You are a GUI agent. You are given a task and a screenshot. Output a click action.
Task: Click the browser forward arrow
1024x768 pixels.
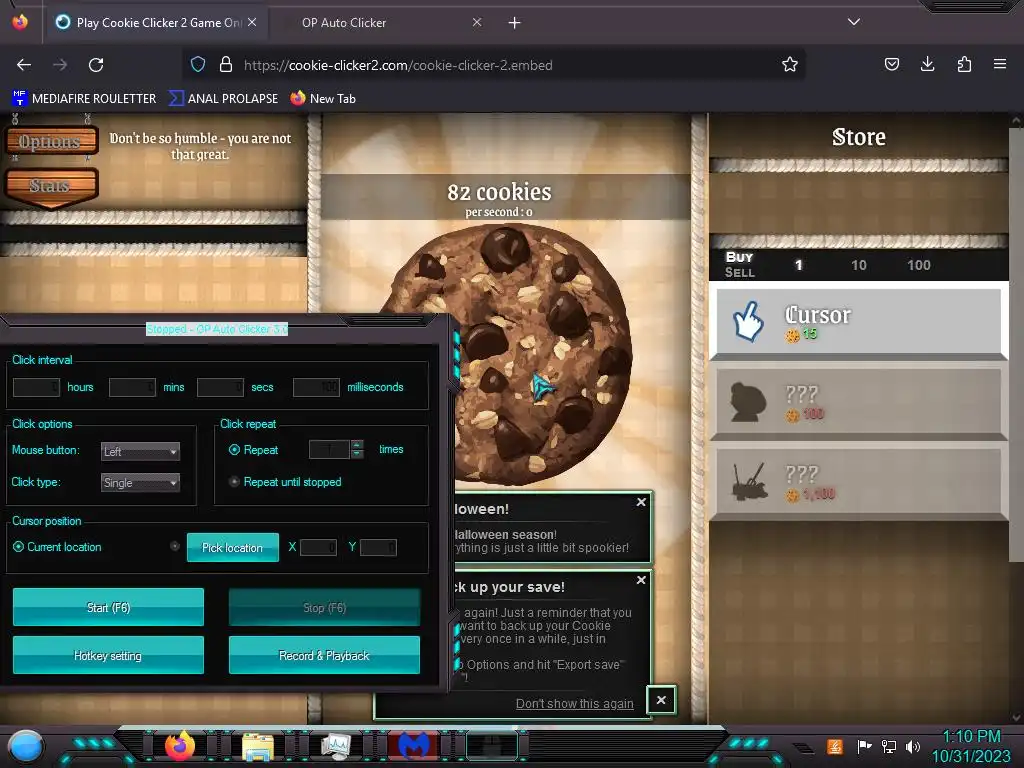[60, 65]
